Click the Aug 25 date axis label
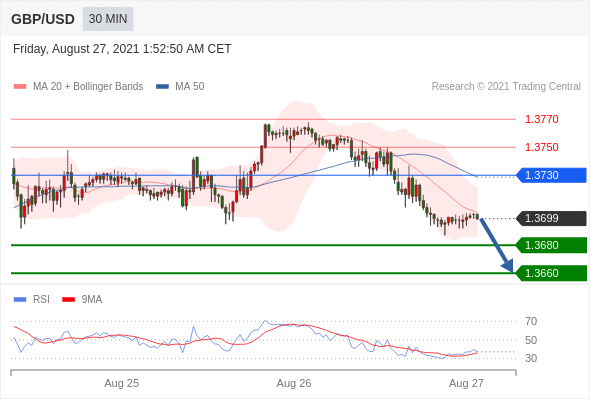Screen dimensions: 590x400 click(x=122, y=383)
